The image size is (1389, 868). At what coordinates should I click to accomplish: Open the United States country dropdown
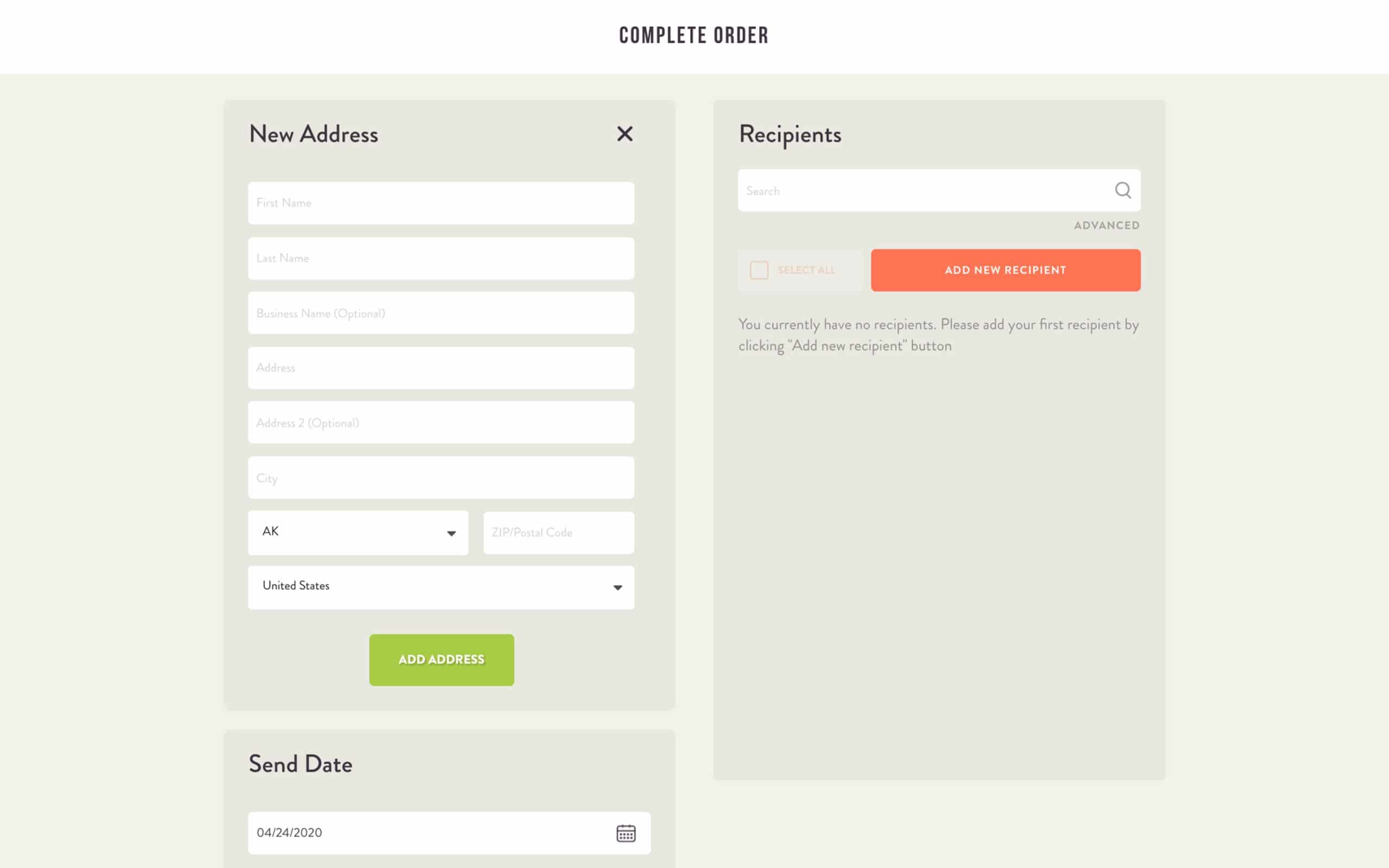[440, 586]
